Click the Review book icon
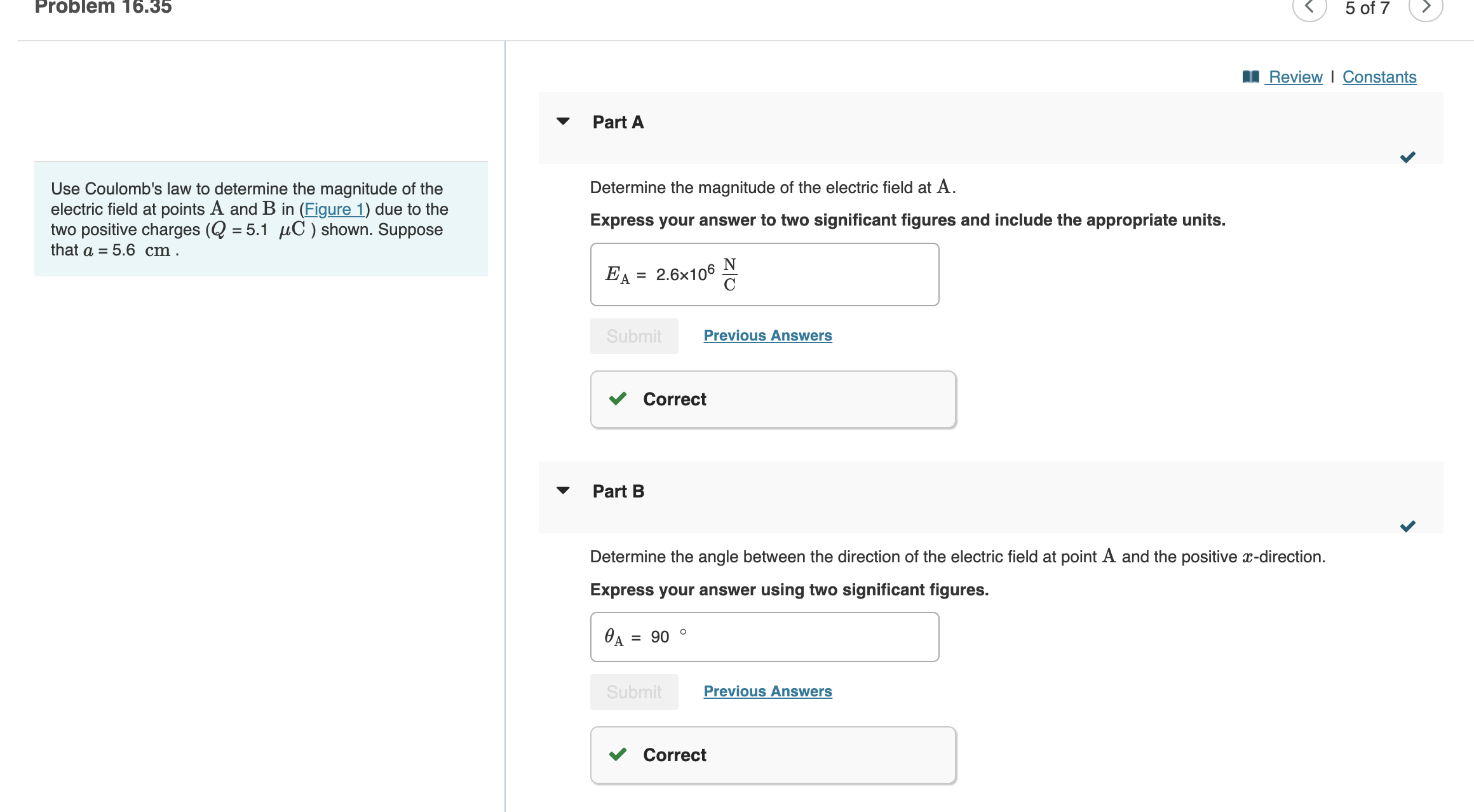This screenshot has height=812, width=1474. pos(1250,77)
